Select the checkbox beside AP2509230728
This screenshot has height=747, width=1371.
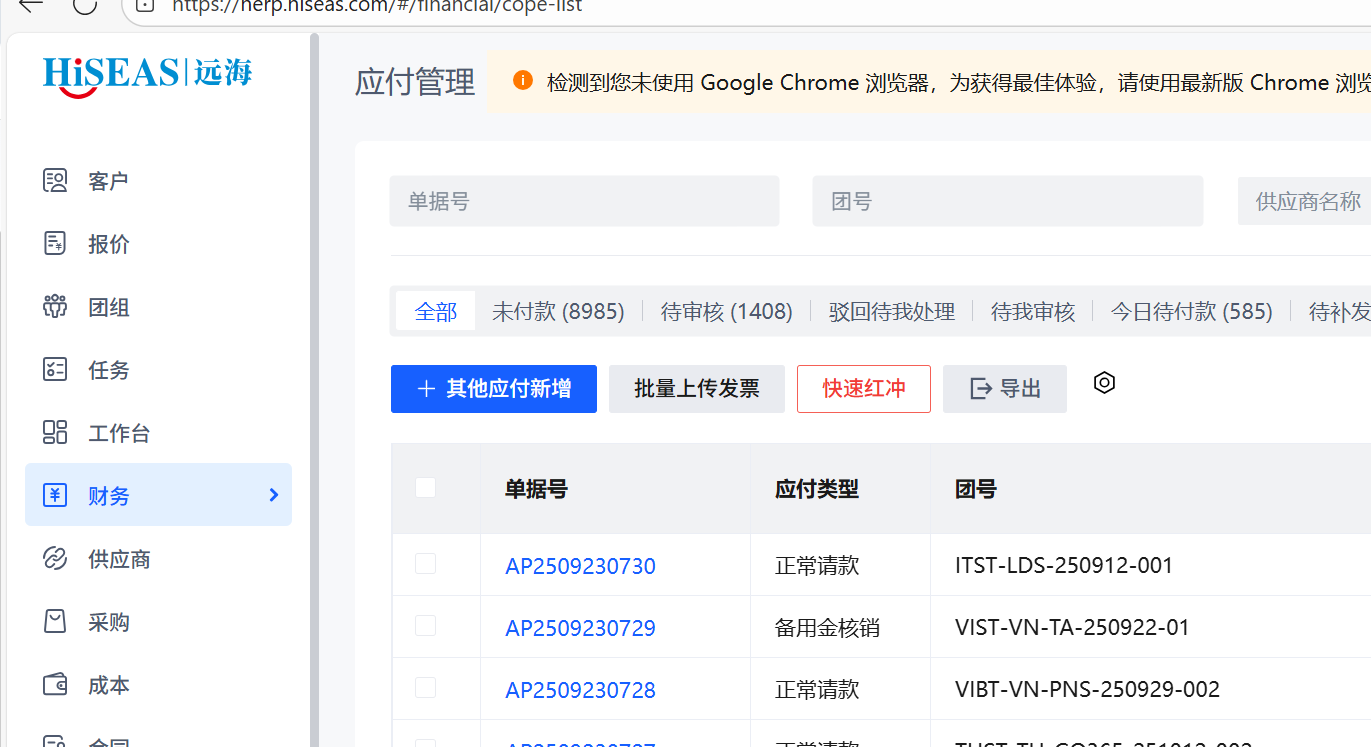click(x=425, y=688)
